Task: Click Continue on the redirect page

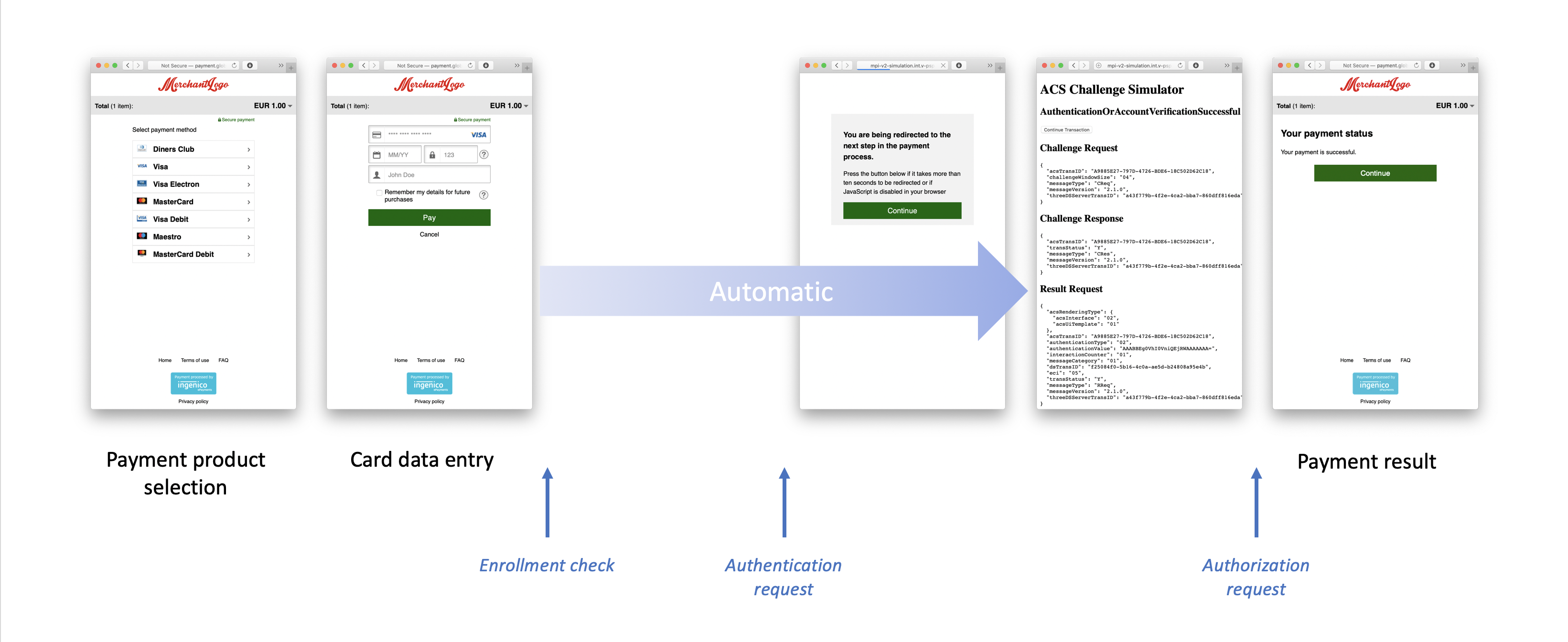Action: click(902, 211)
